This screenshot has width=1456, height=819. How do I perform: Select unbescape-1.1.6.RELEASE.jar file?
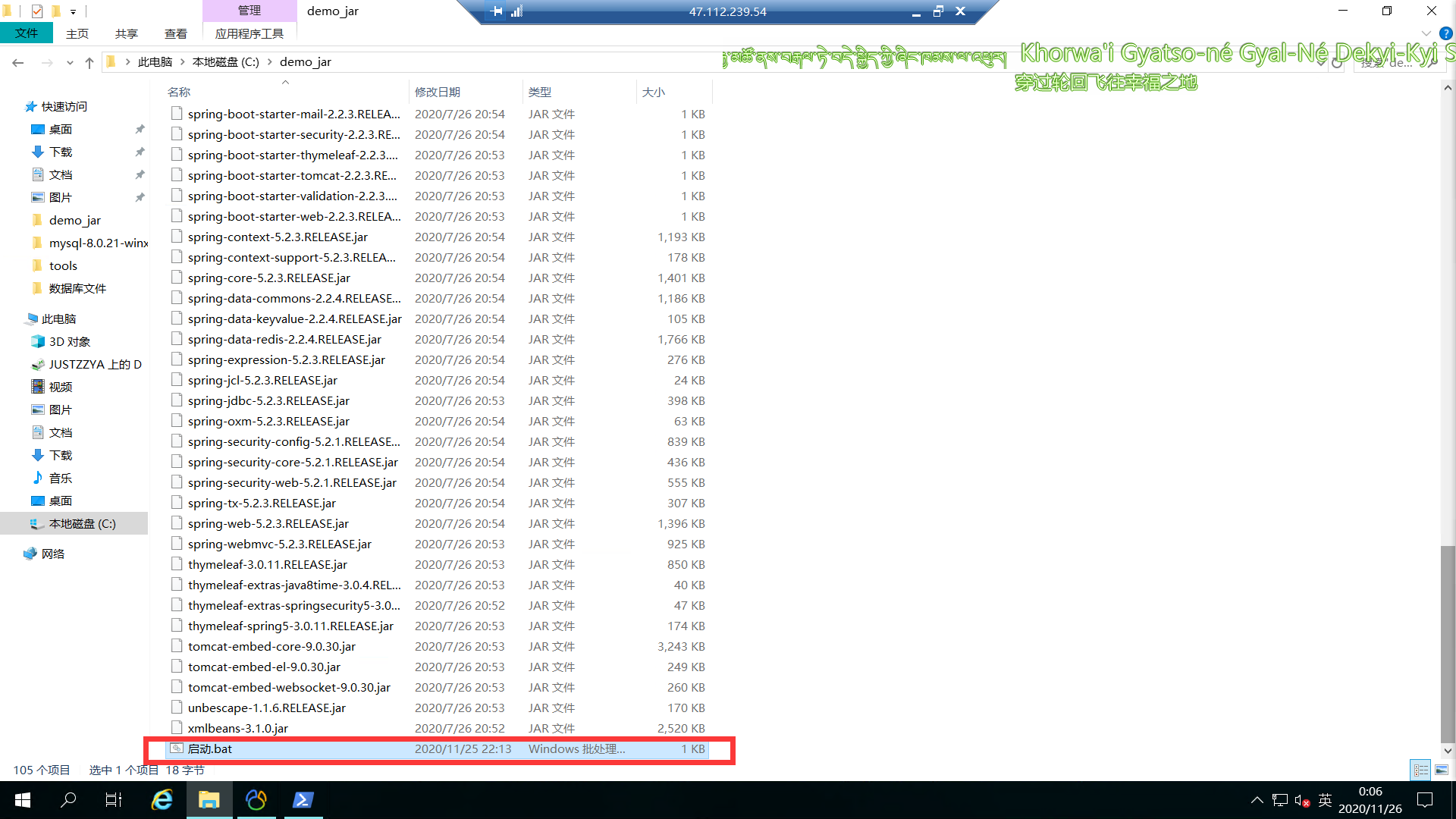click(267, 708)
